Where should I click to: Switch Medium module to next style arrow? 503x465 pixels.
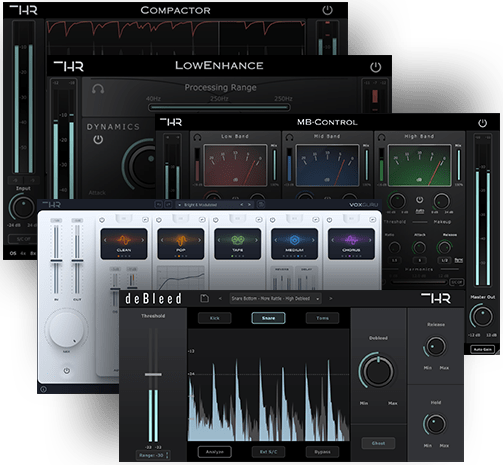(313, 240)
